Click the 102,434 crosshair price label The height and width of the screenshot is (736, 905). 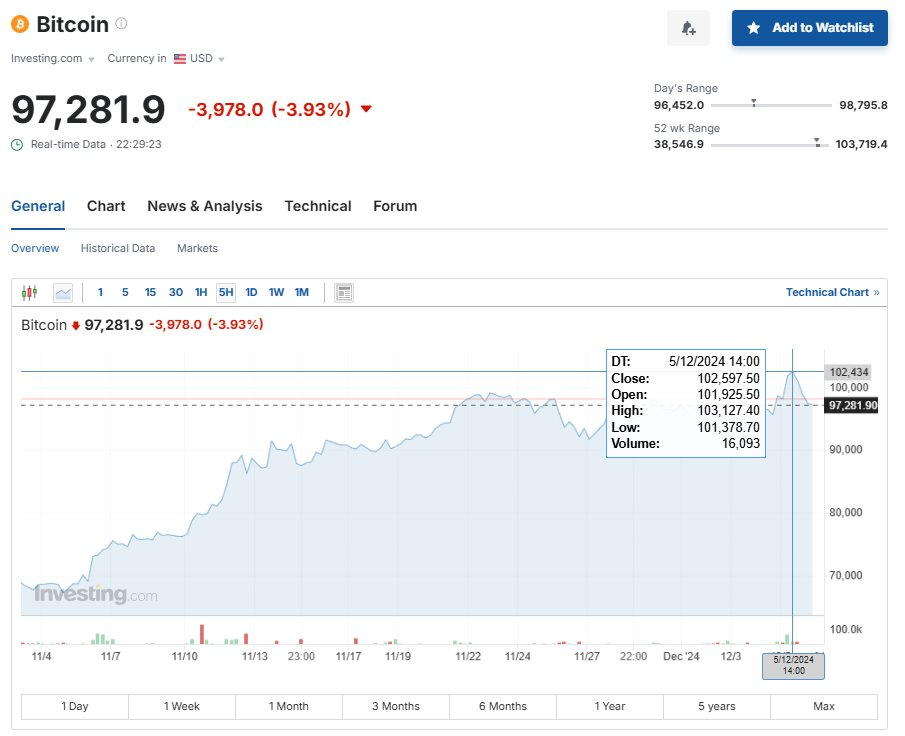(x=849, y=372)
